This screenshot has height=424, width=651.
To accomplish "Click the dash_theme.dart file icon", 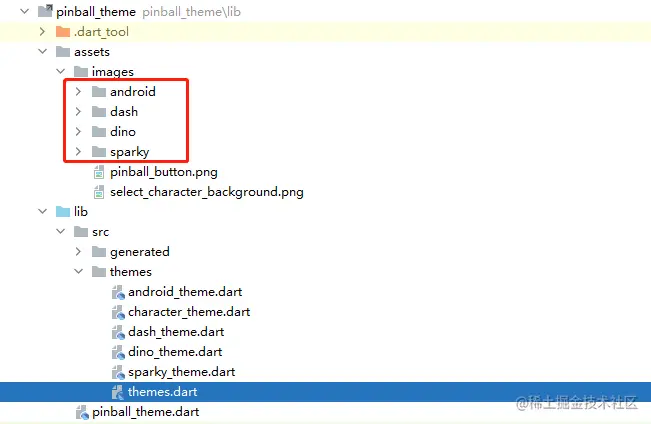I will (x=118, y=332).
